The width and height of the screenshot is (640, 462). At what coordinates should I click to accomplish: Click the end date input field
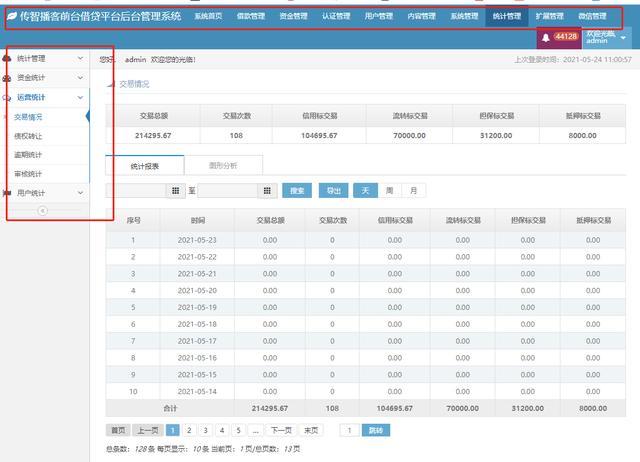point(228,191)
